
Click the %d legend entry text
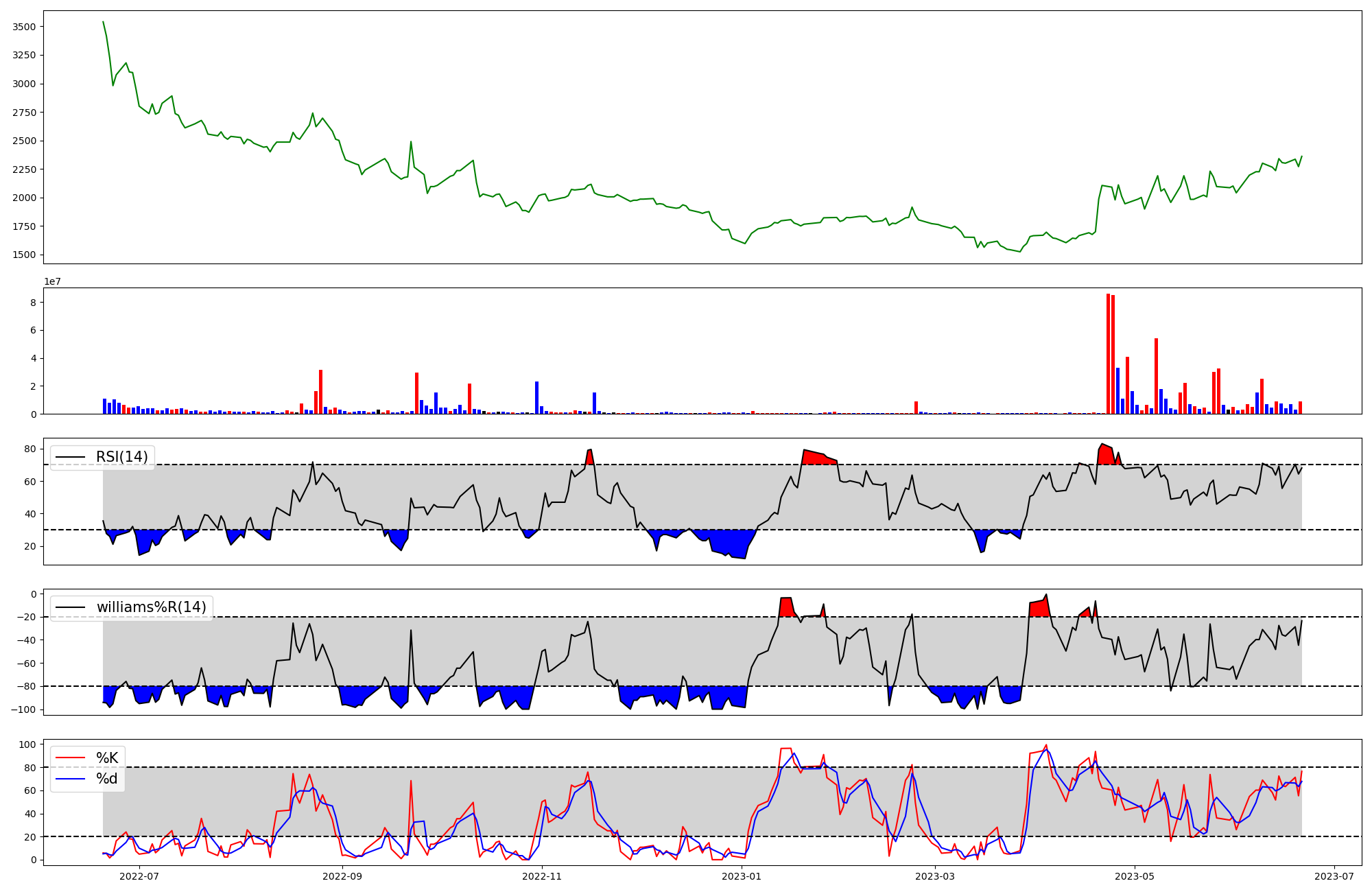pyautogui.click(x=107, y=779)
